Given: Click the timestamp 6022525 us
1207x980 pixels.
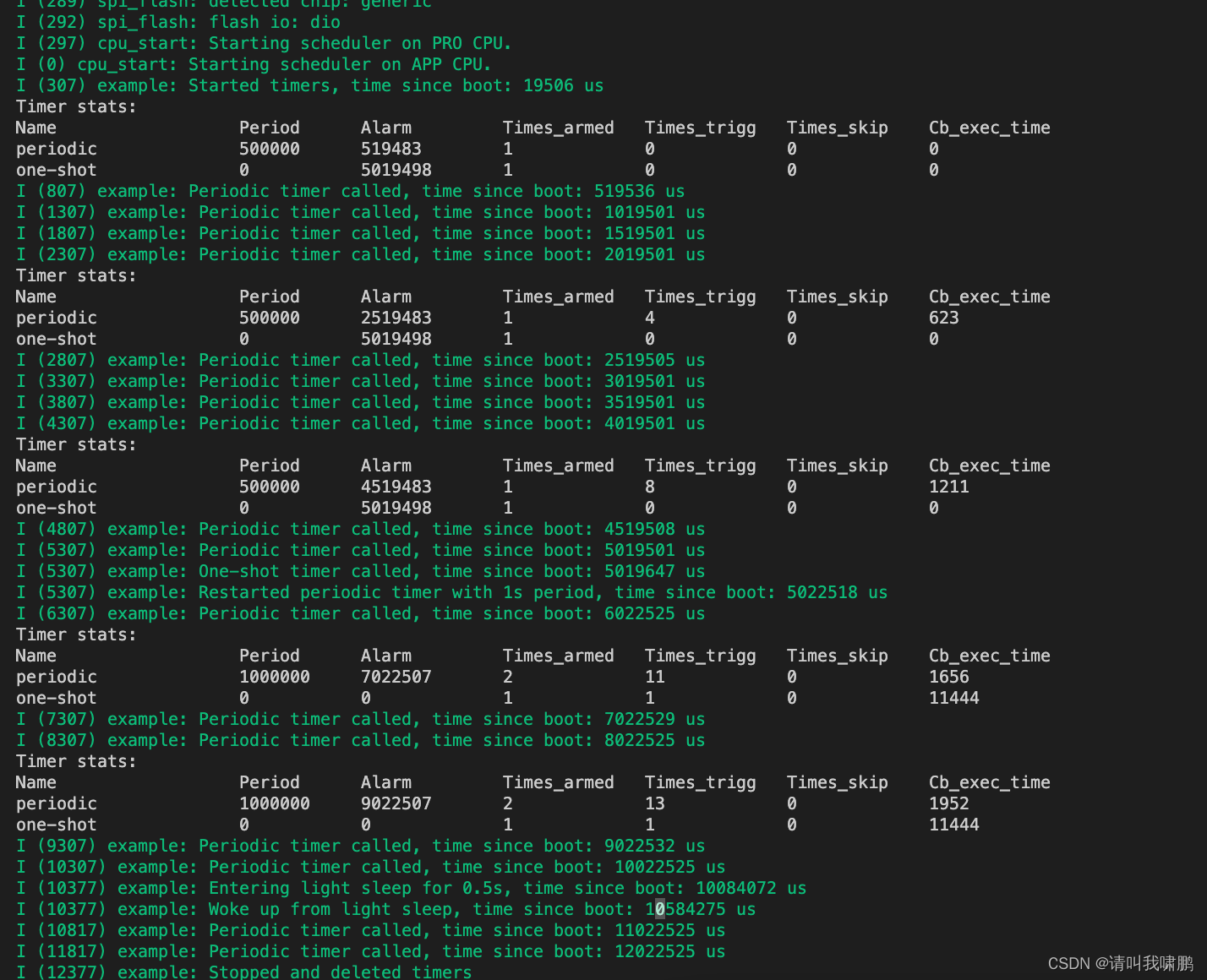Looking at the screenshot, I should (655, 613).
